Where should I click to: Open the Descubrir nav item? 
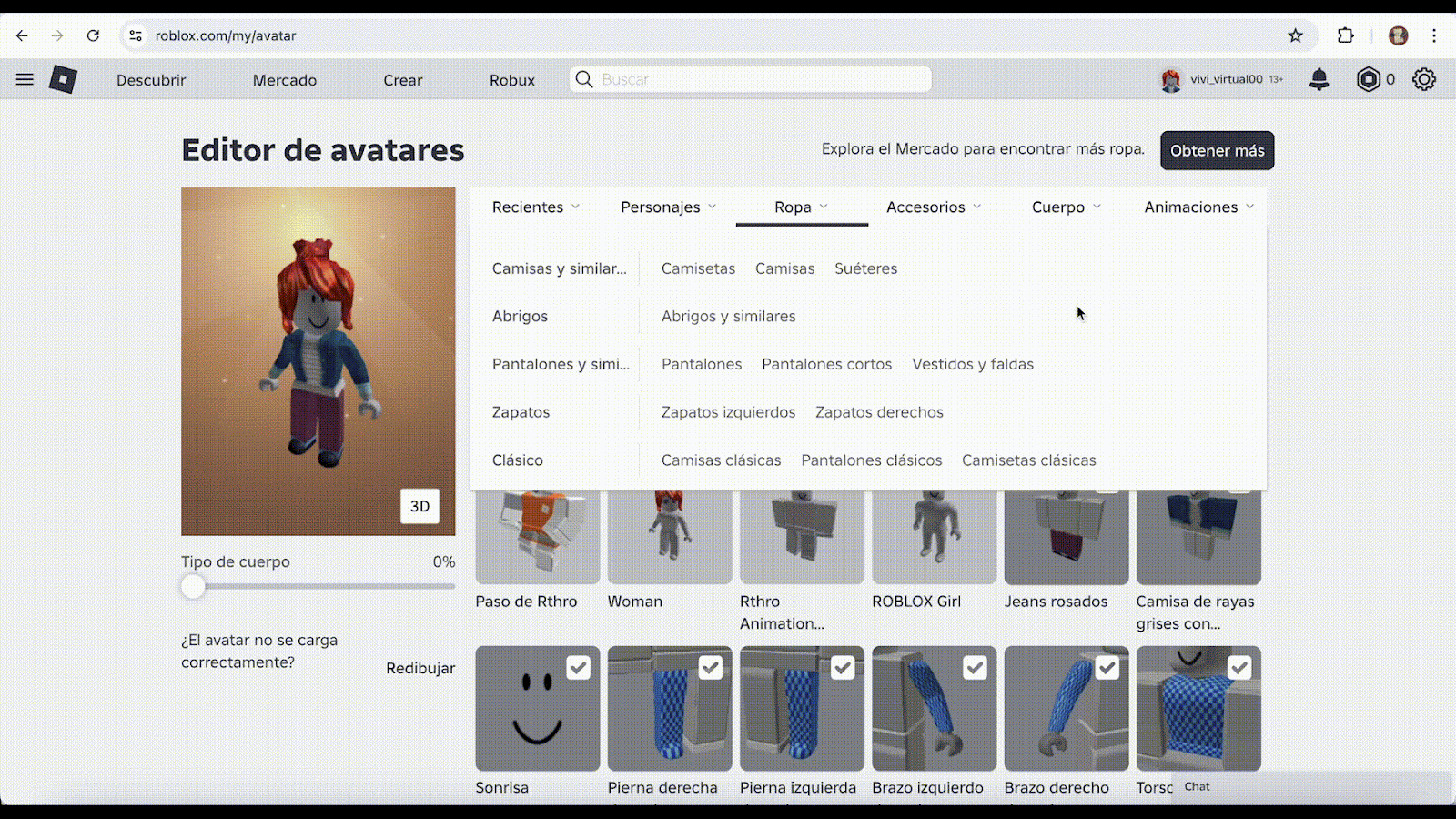(x=151, y=80)
